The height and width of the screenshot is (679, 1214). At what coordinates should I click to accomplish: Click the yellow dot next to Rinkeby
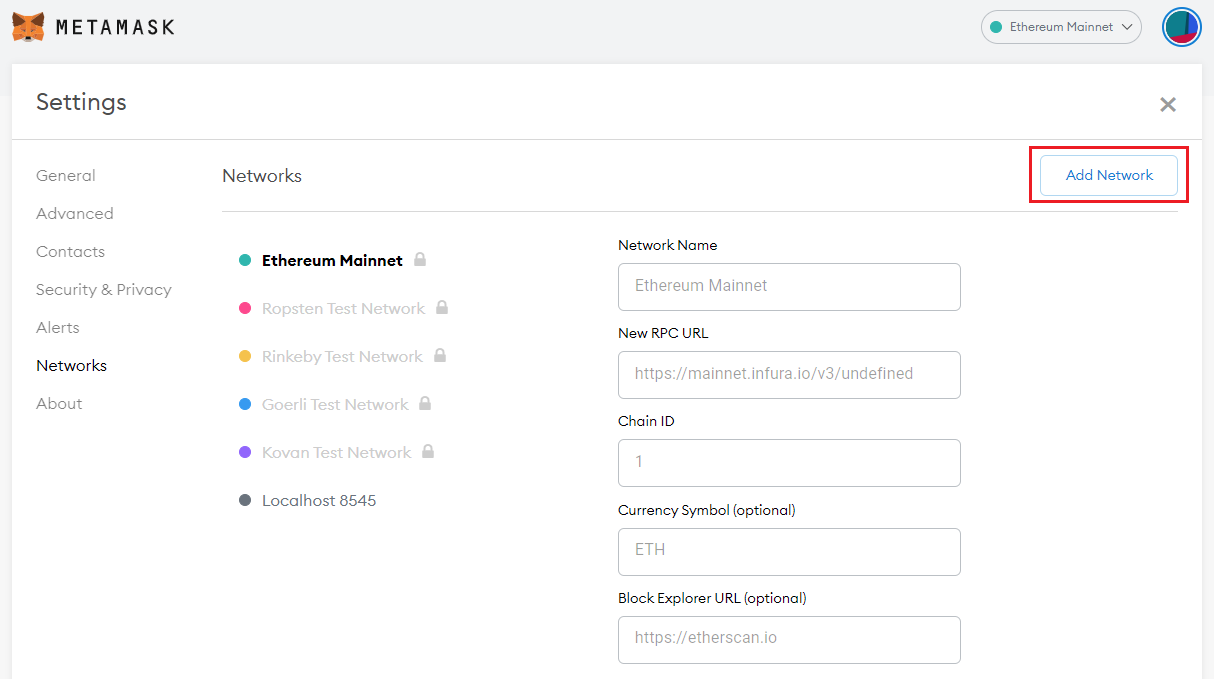coord(245,356)
